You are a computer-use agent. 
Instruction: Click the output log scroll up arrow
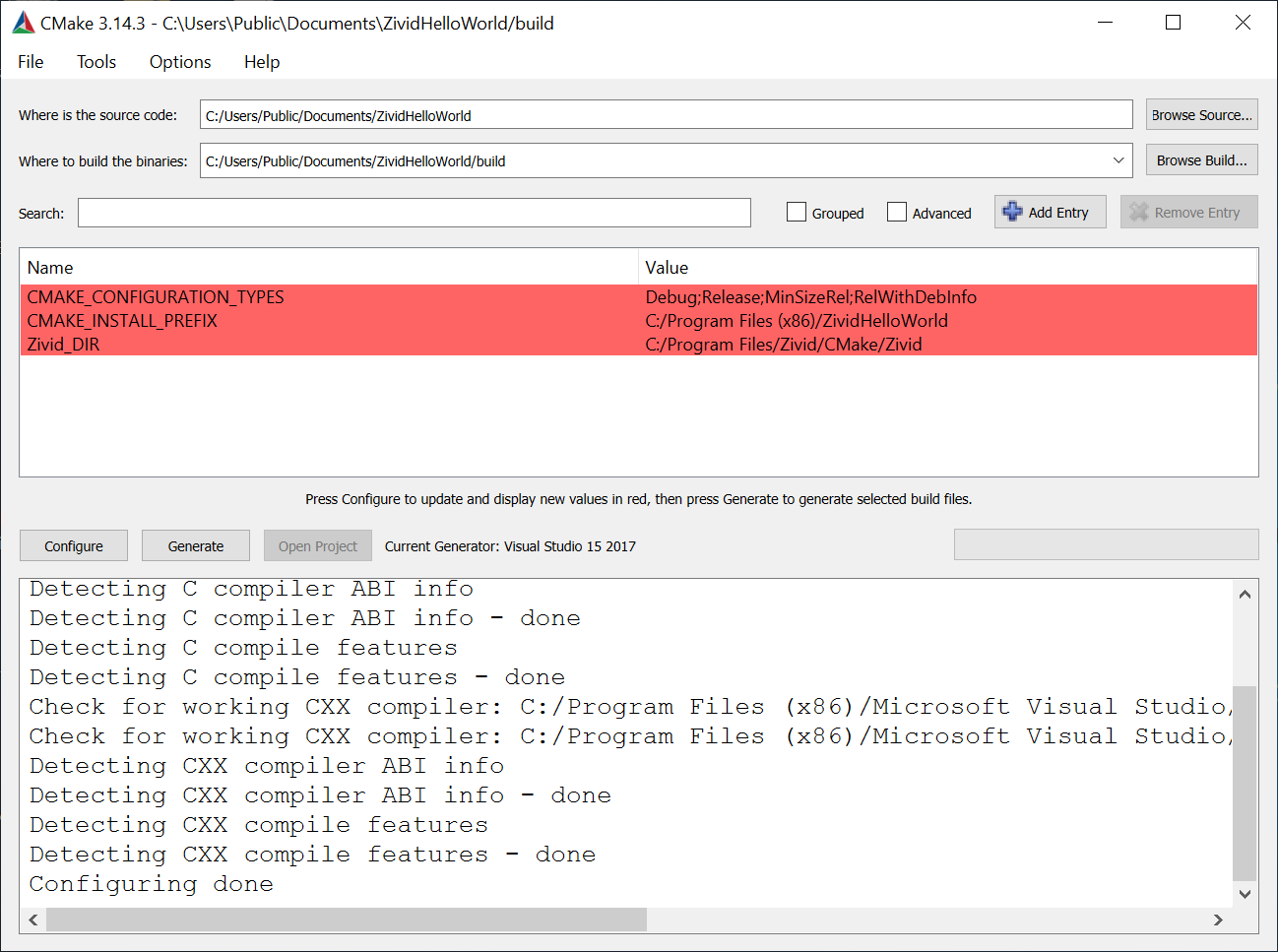tap(1245, 594)
